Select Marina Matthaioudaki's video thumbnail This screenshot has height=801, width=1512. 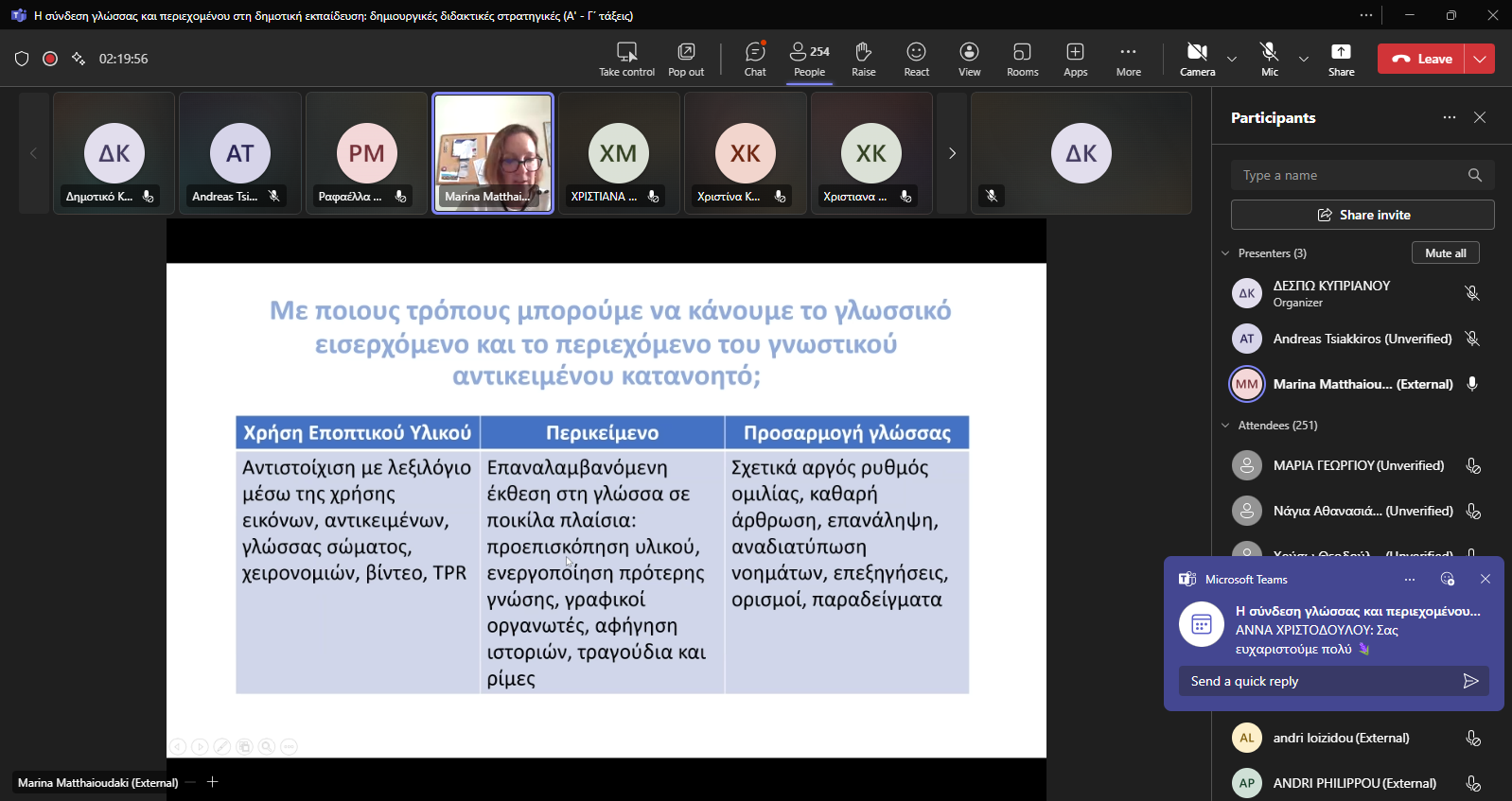point(493,153)
